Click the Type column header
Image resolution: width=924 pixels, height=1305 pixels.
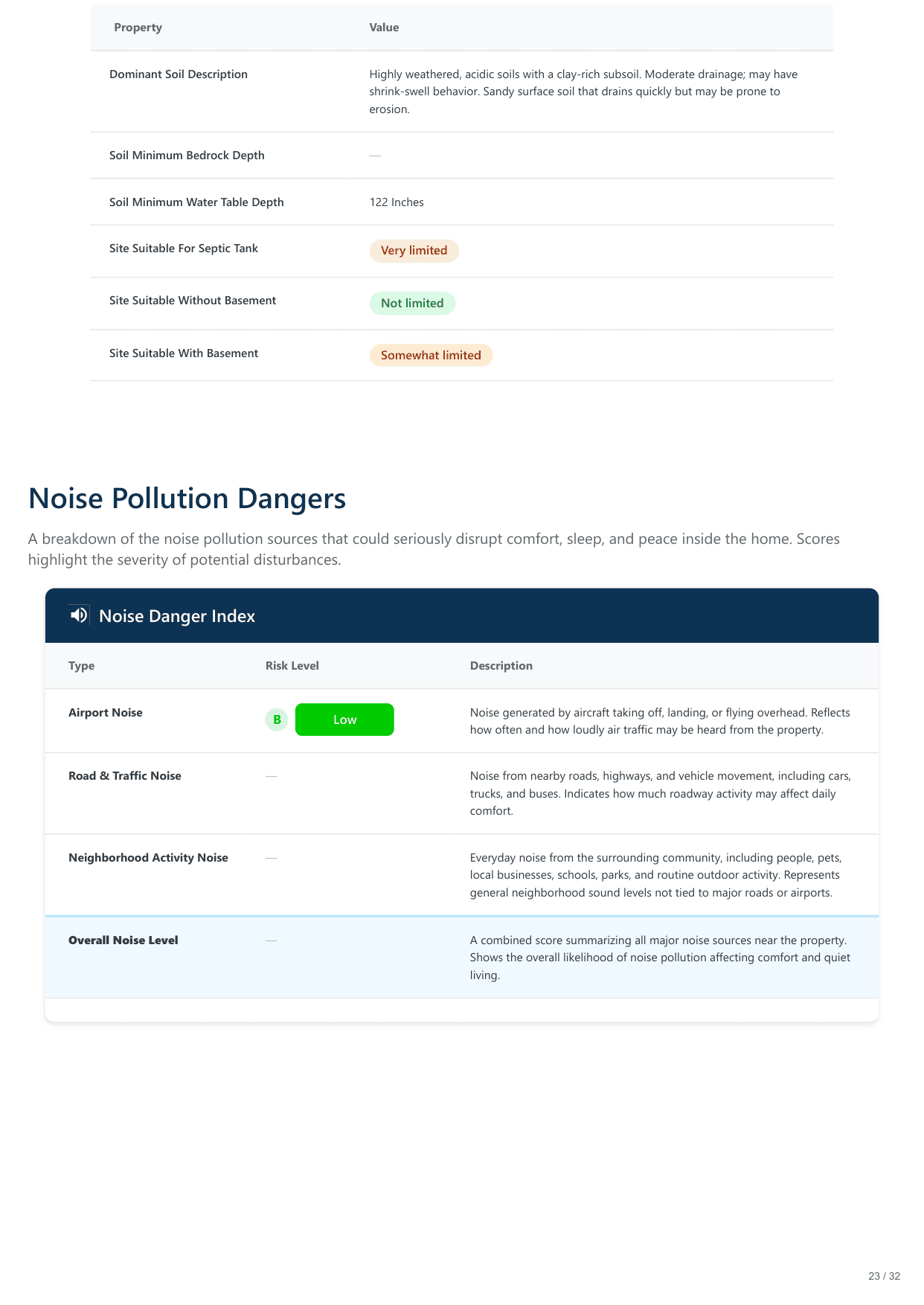81,666
